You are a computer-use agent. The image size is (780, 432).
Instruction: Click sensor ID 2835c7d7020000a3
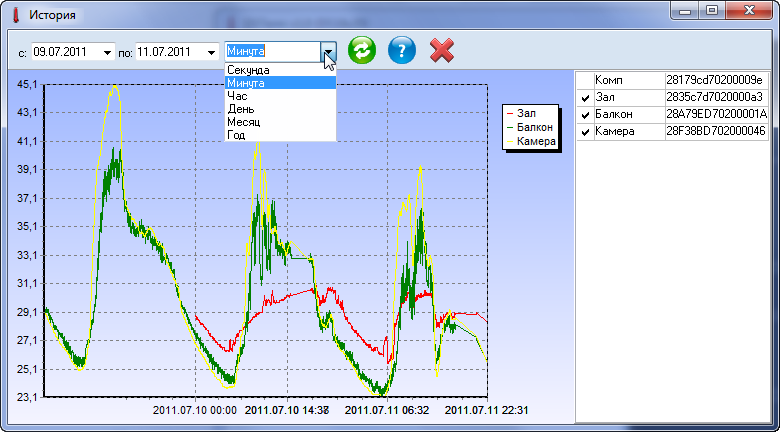click(x=714, y=98)
